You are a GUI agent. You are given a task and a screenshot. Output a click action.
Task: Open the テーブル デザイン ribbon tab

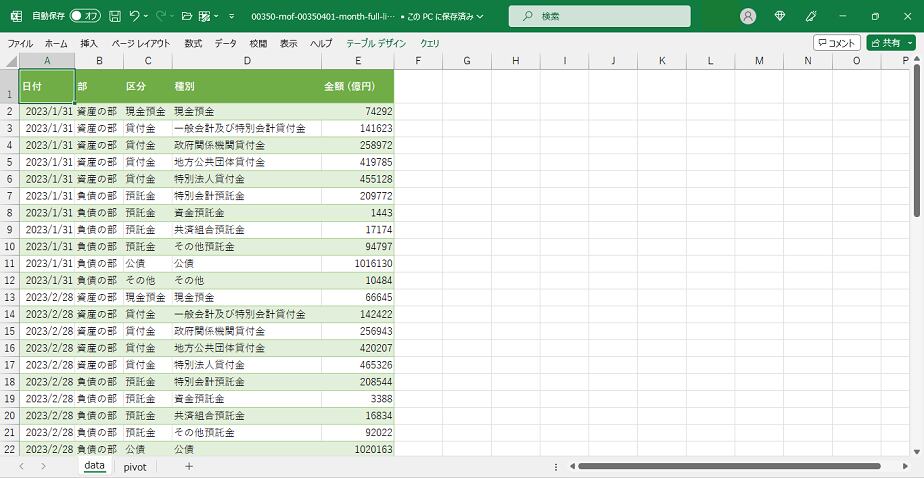point(376,43)
